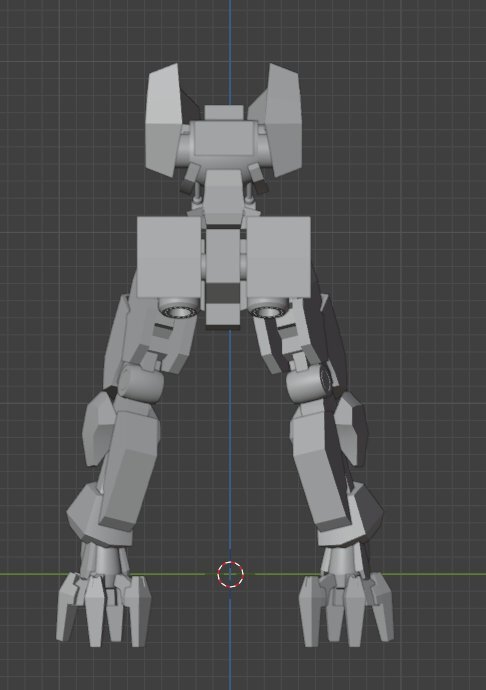Click the right-hand thruster nozzle ring
486x690 pixels.
[x=268, y=310]
